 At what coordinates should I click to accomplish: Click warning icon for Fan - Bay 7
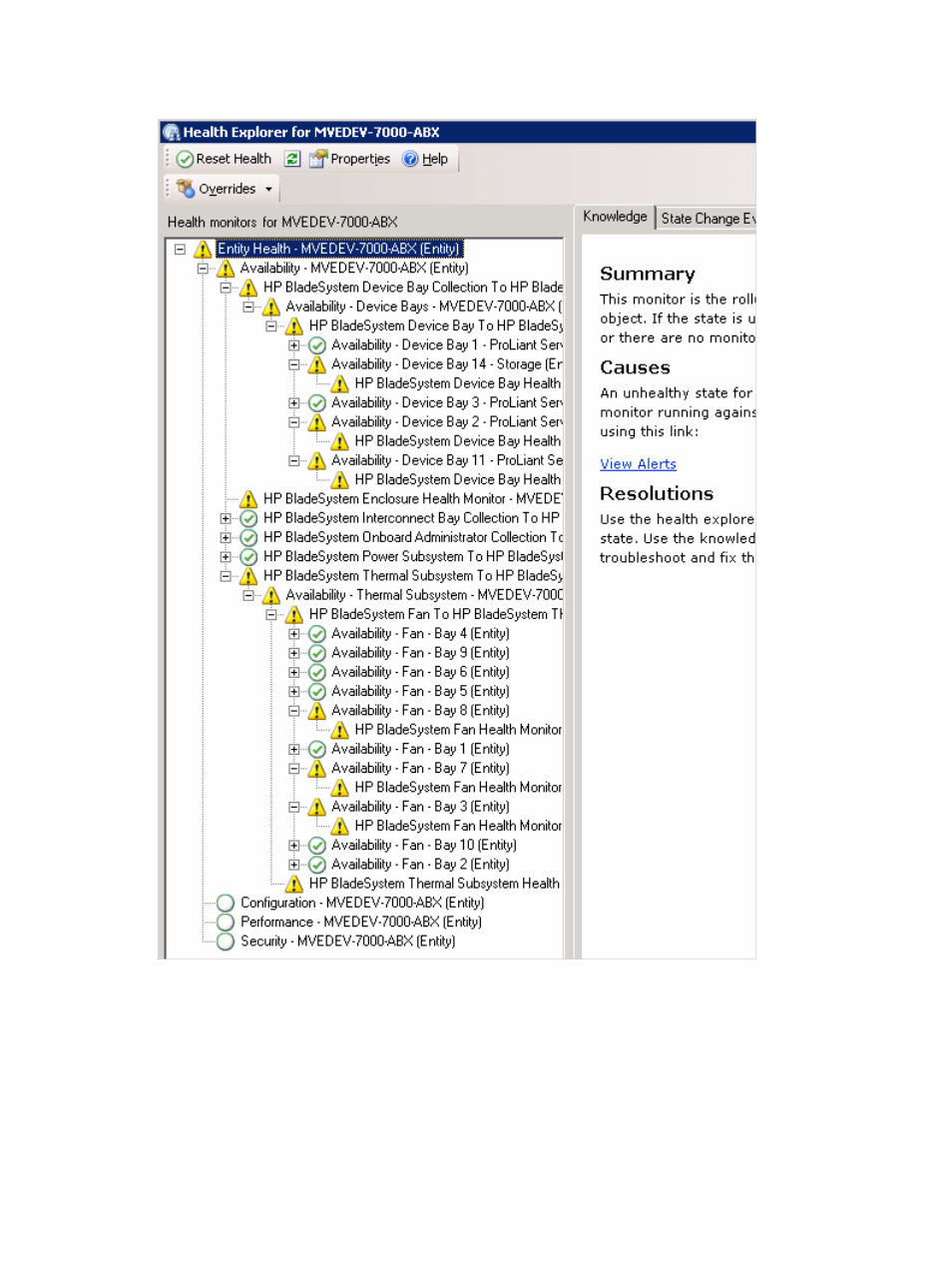point(317,769)
